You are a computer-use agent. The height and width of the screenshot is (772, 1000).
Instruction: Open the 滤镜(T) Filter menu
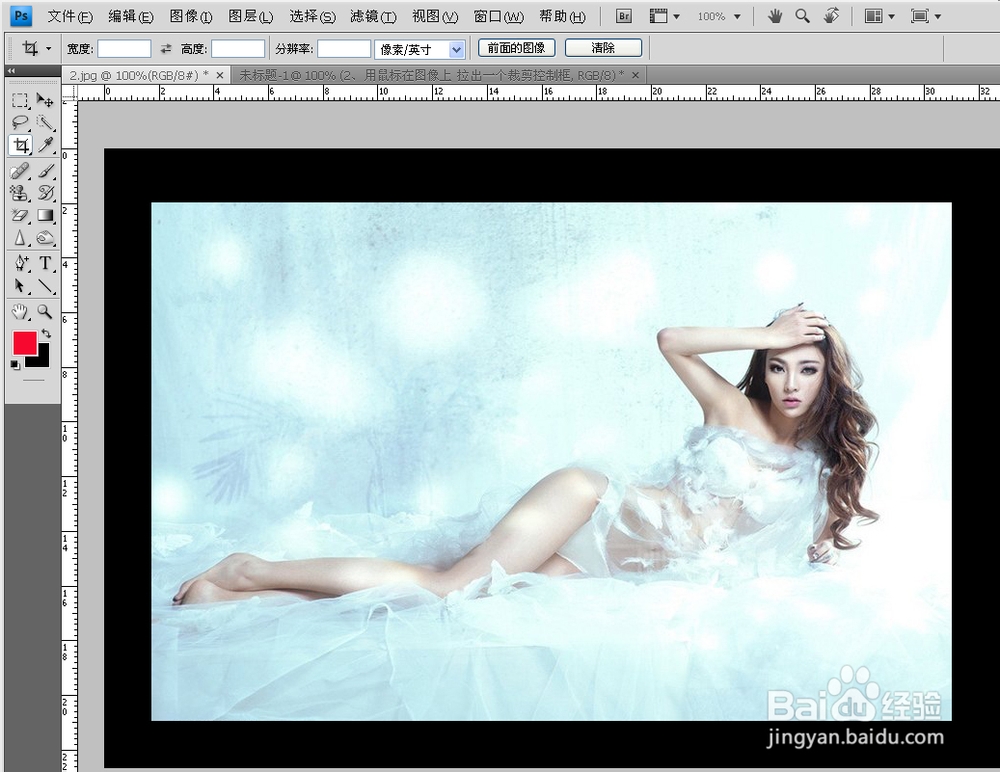click(373, 17)
